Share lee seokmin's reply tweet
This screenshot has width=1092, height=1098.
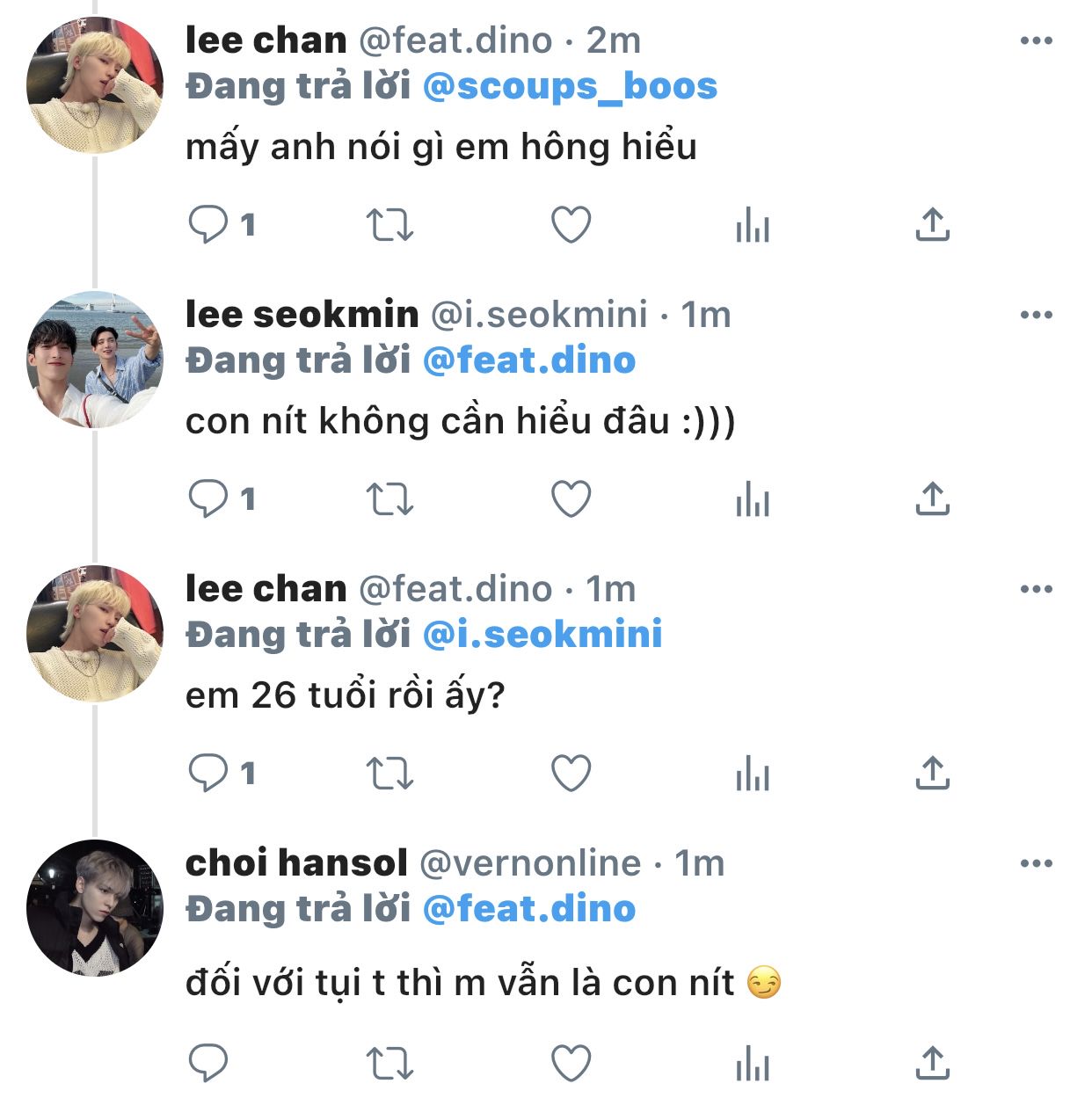tap(932, 499)
